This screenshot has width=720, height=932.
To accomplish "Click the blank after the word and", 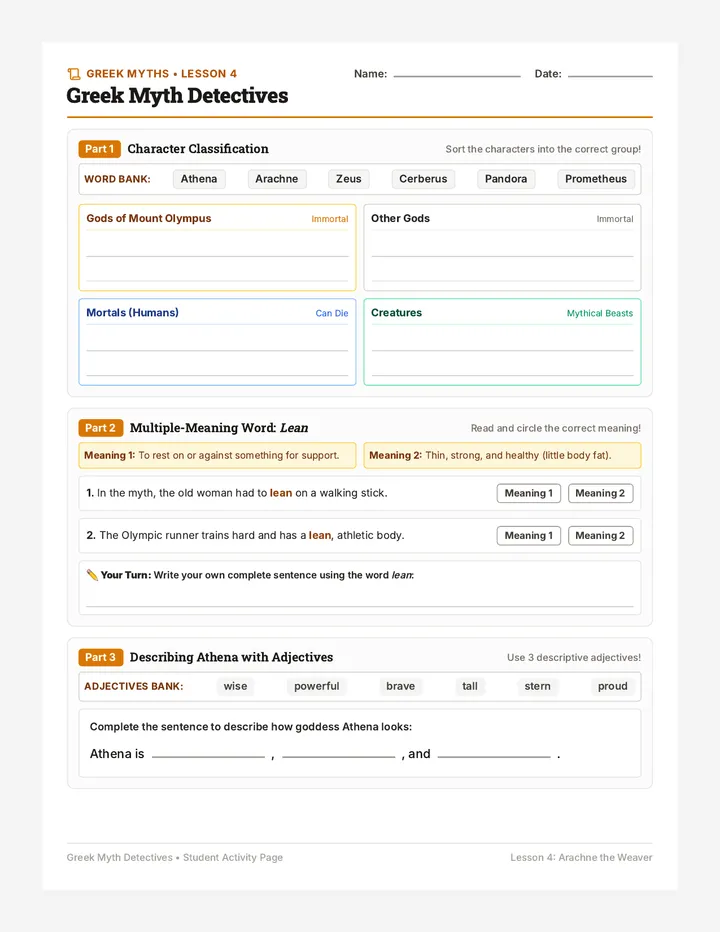I will 494,755.
